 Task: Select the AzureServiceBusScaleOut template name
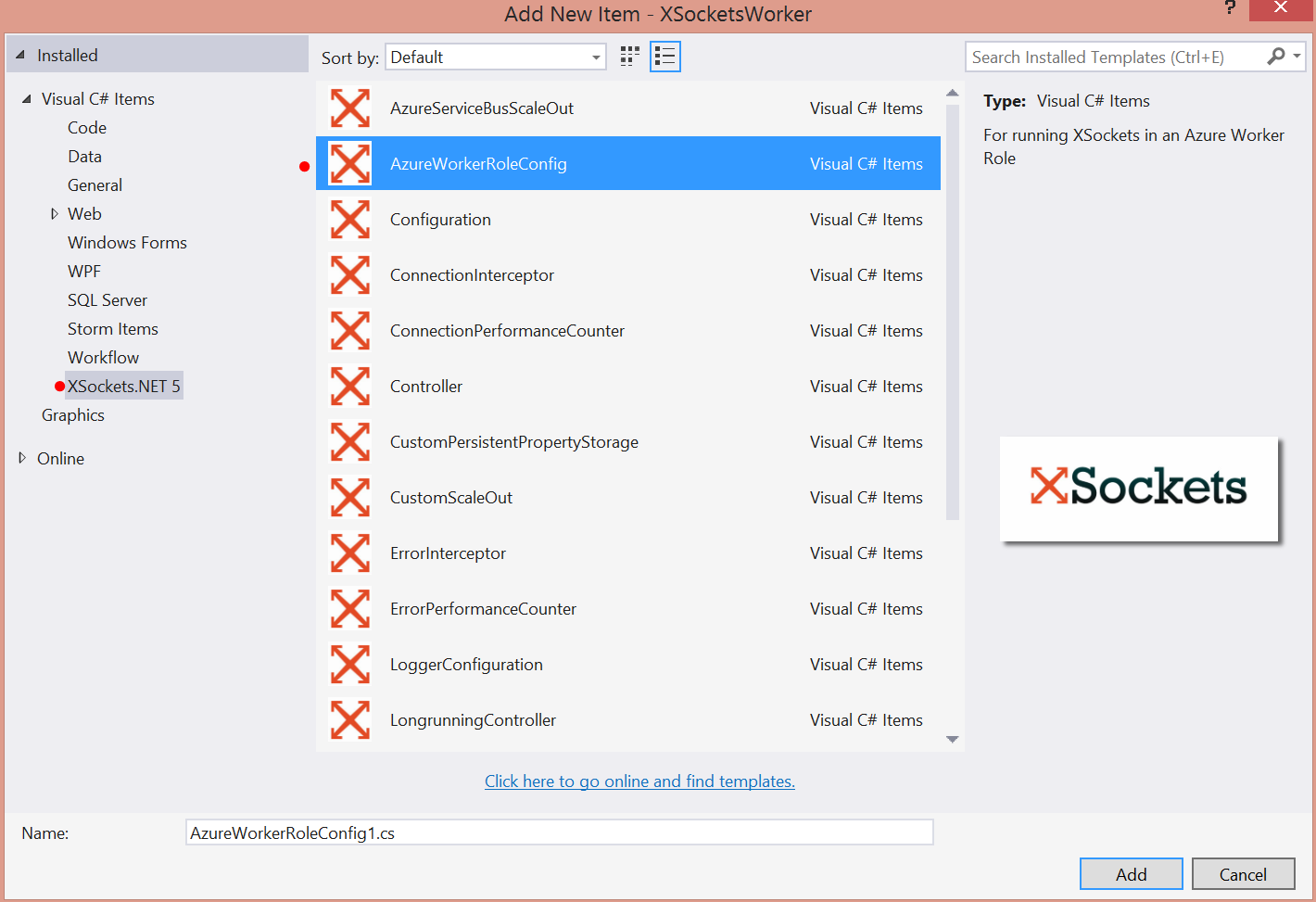pyautogui.click(x=482, y=108)
